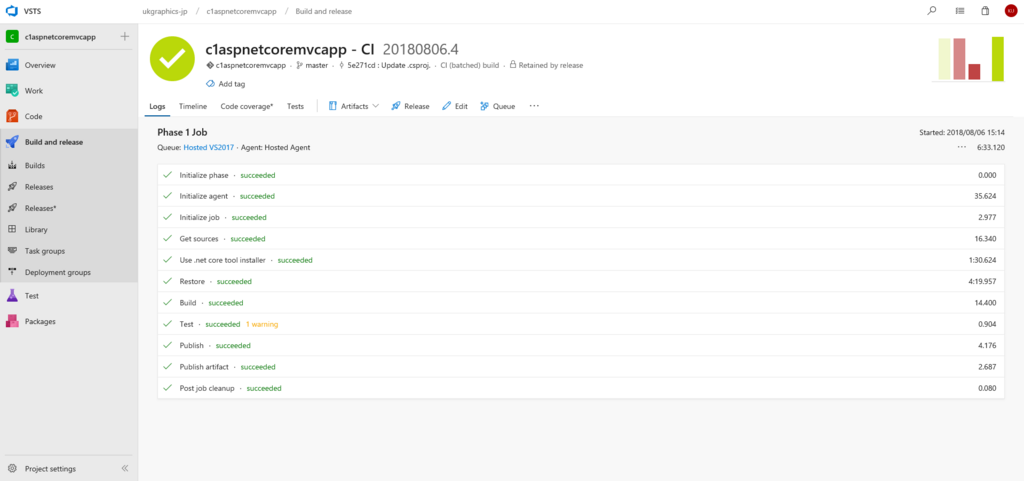
Task: Click the Edit pencil button
Action: click(455, 106)
